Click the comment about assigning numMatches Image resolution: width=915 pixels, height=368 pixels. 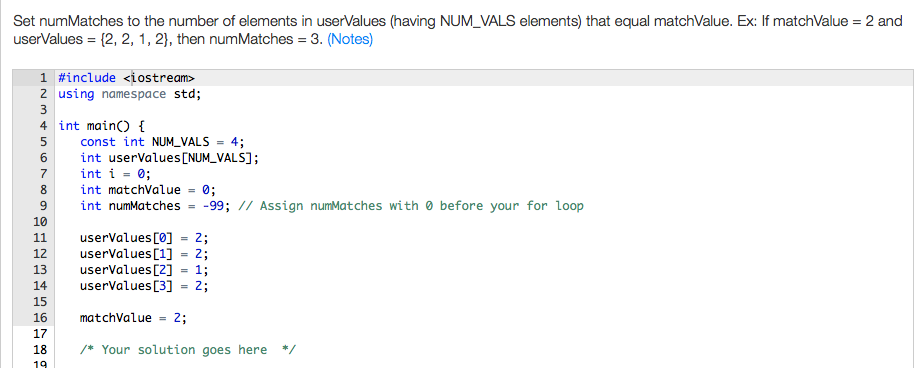pos(410,206)
